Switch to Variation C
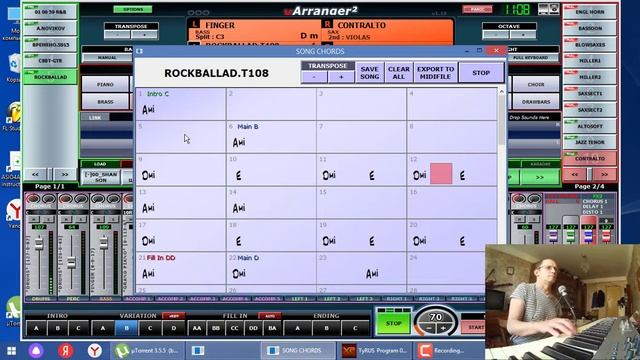640x360 pixels. pos(150,328)
